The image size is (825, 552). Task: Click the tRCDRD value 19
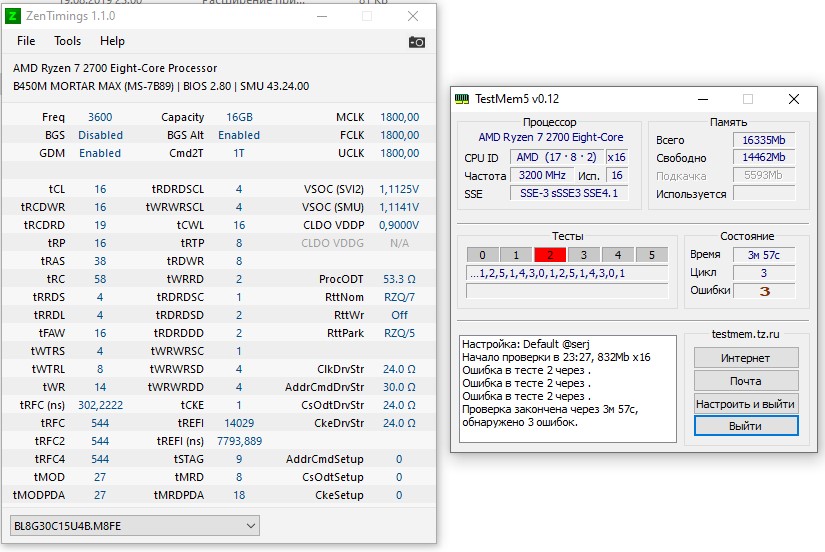[x=100, y=225]
